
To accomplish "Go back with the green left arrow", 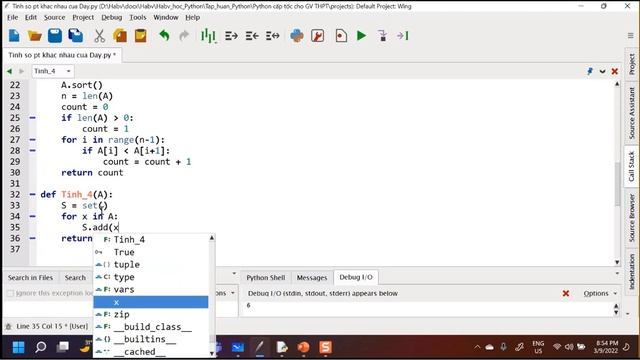I will pyautogui.click(x=9, y=71).
